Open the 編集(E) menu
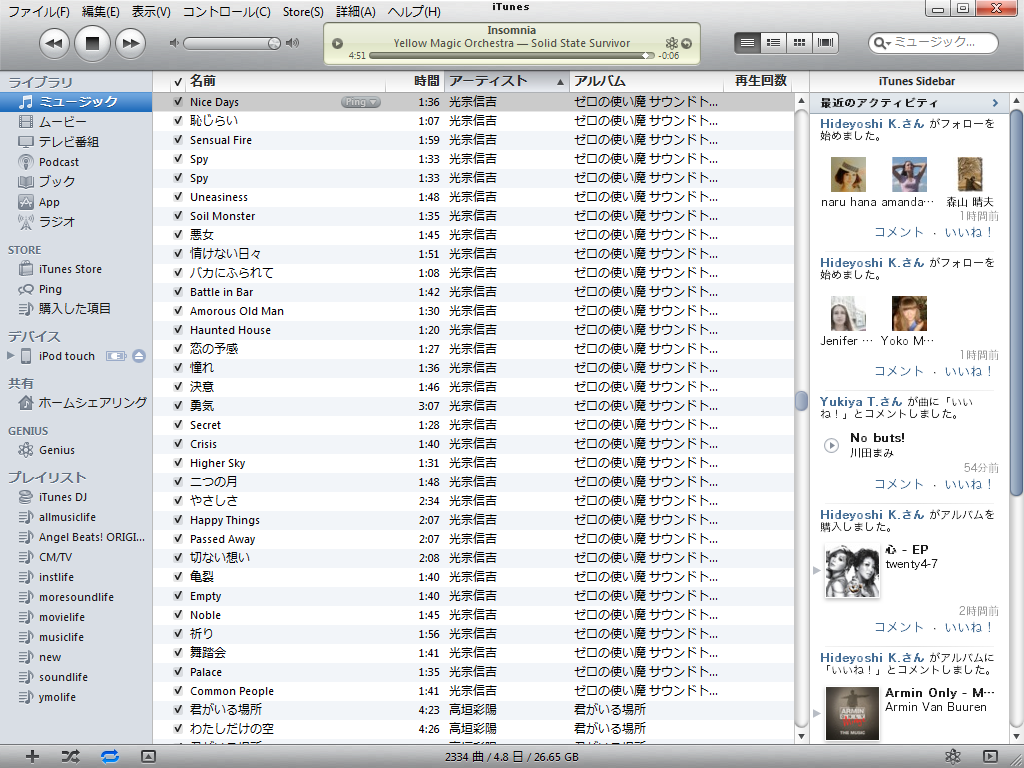 (101, 12)
